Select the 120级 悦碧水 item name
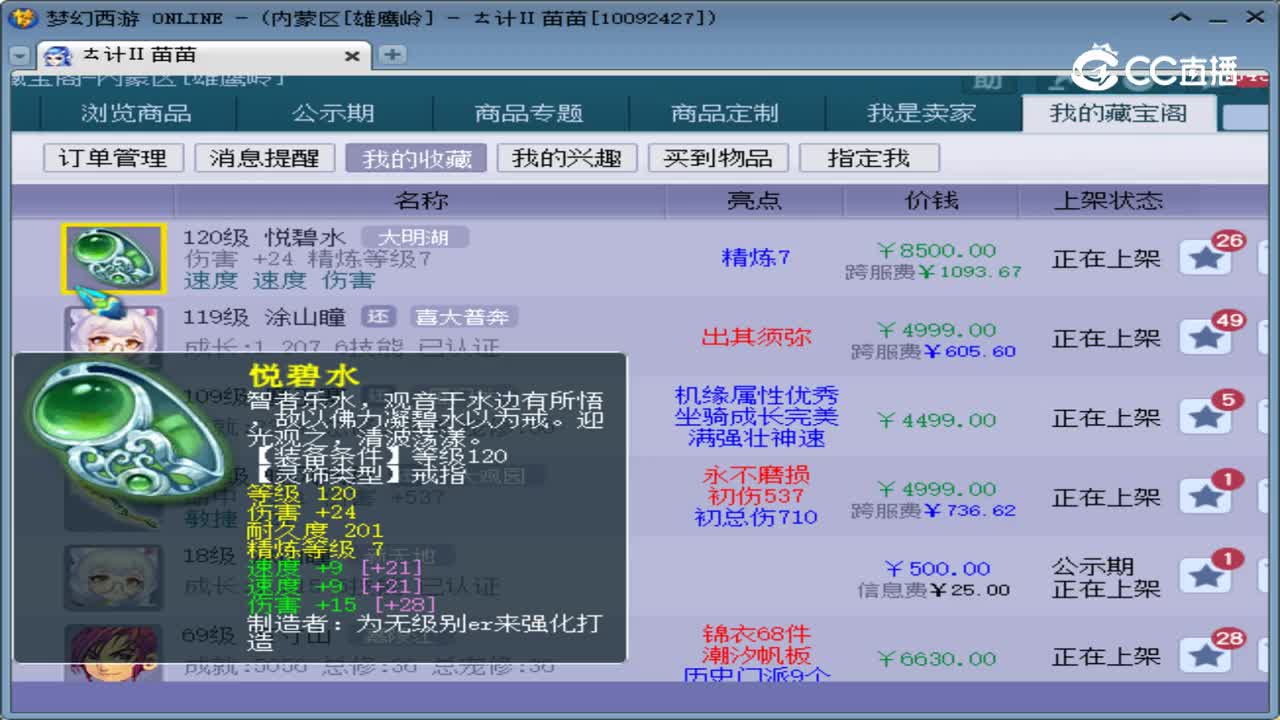Screen dimensions: 1280x720 [x=264, y=238]
